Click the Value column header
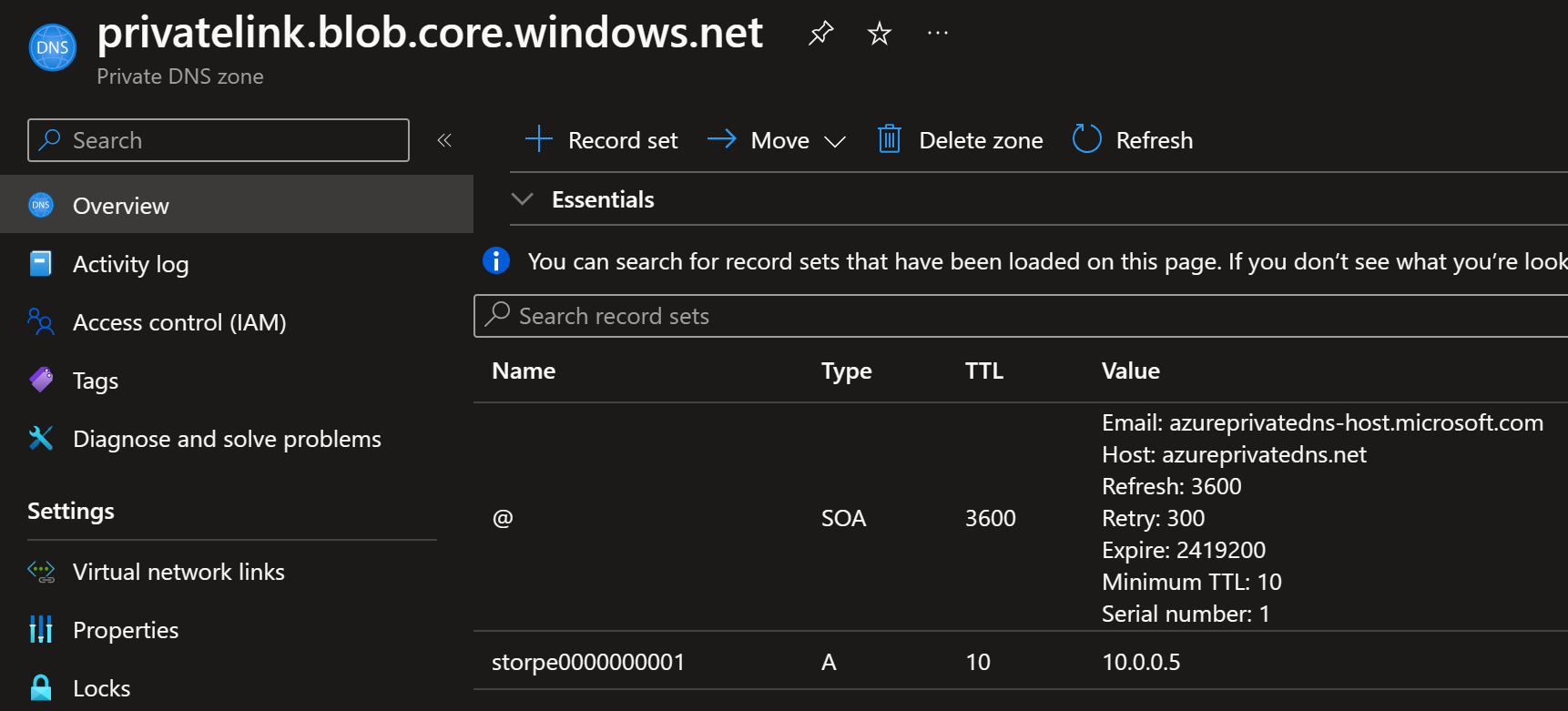The height and width of the screenshot is (711, 1568). click(x=1131, y=371)
